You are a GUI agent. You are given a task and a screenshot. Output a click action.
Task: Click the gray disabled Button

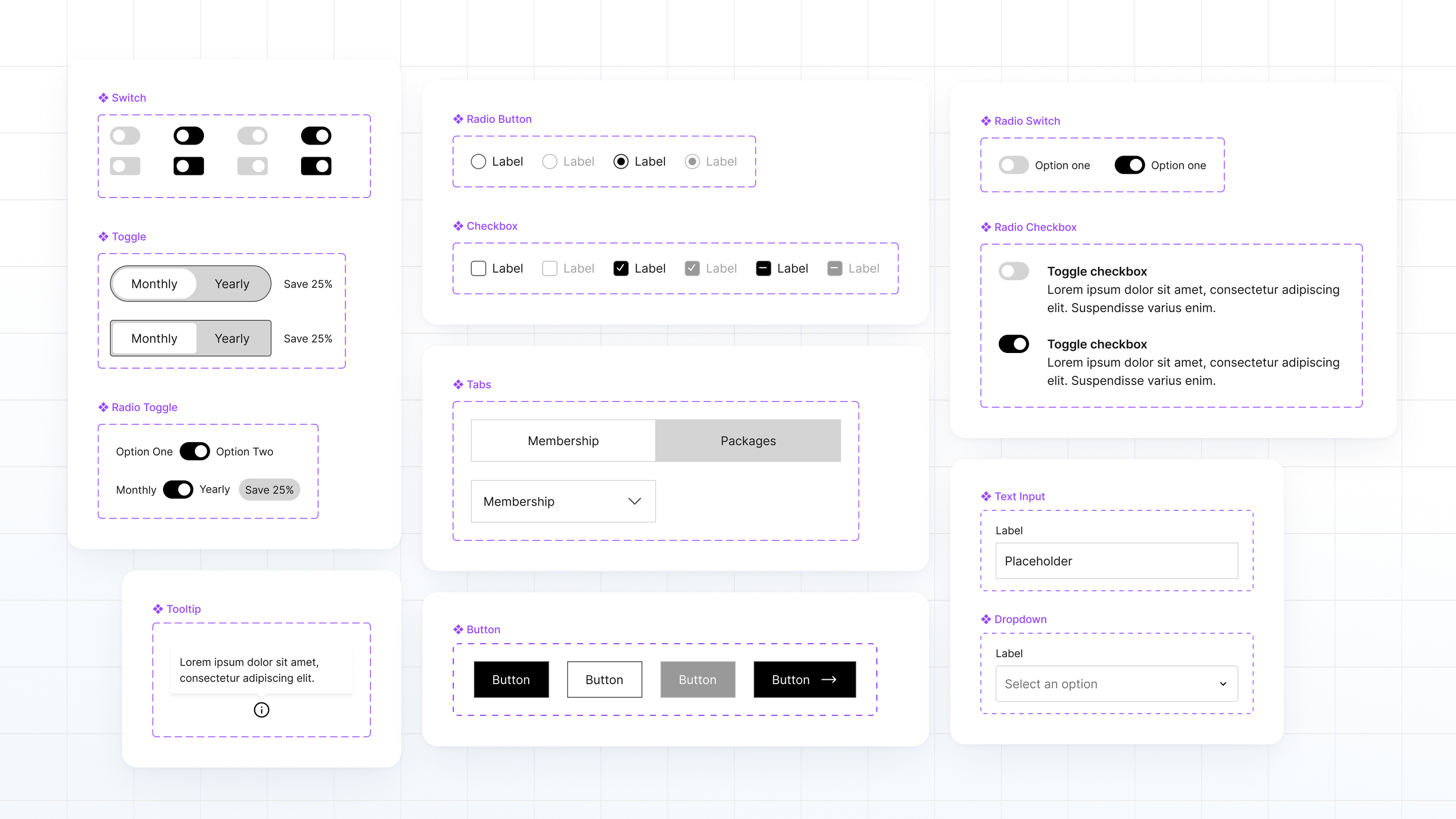pos(698,679)
